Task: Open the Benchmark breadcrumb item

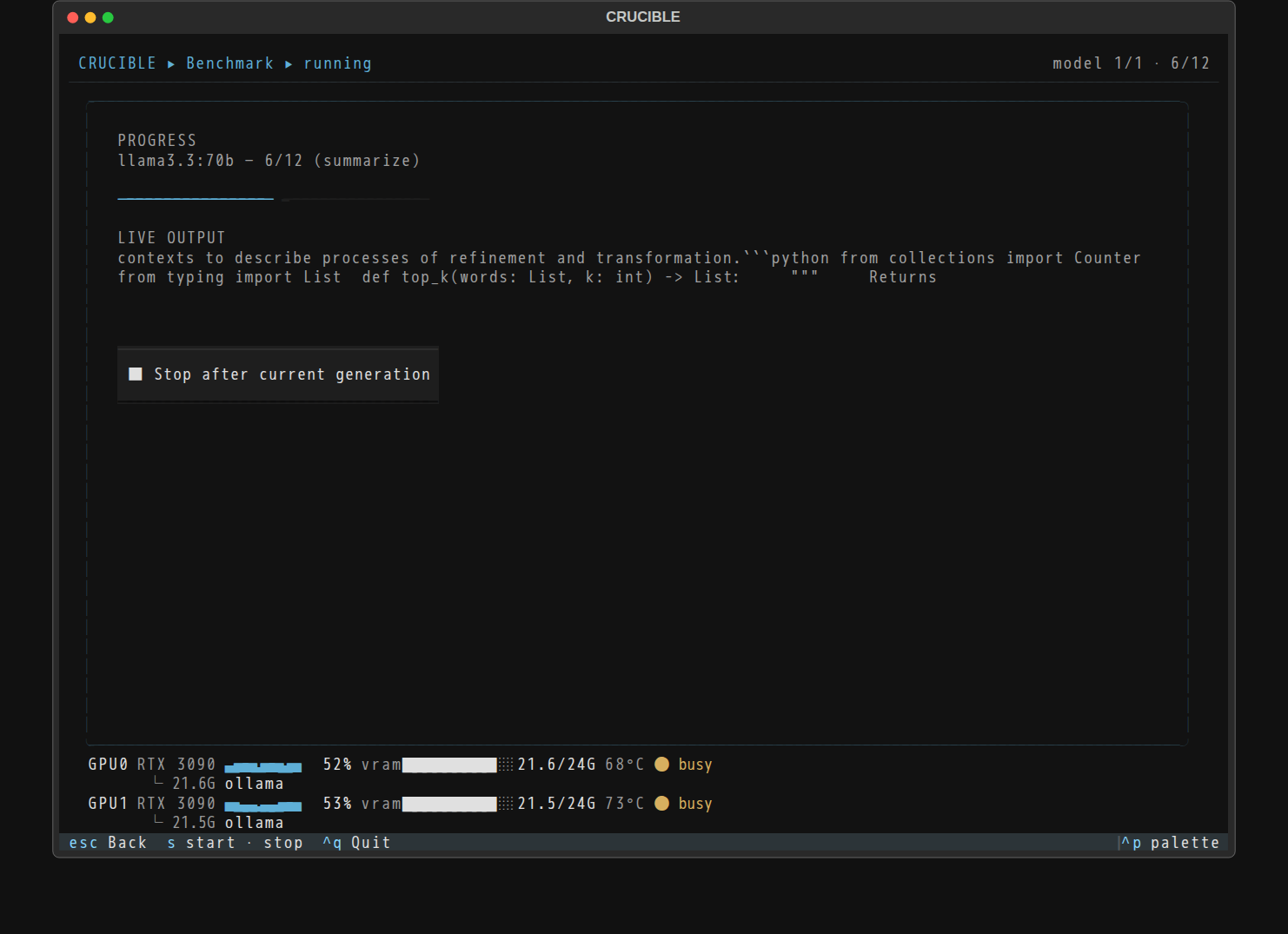Action: coord(229,63)
